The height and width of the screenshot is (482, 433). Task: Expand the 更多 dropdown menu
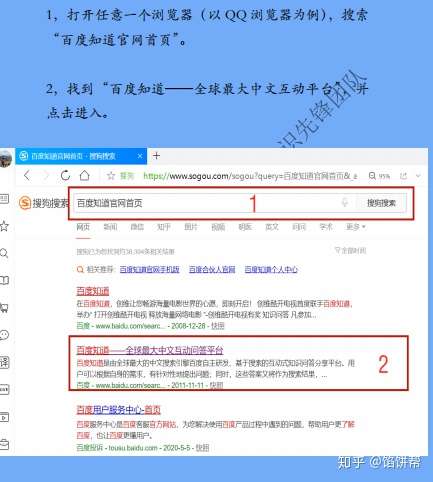(355, 227)
